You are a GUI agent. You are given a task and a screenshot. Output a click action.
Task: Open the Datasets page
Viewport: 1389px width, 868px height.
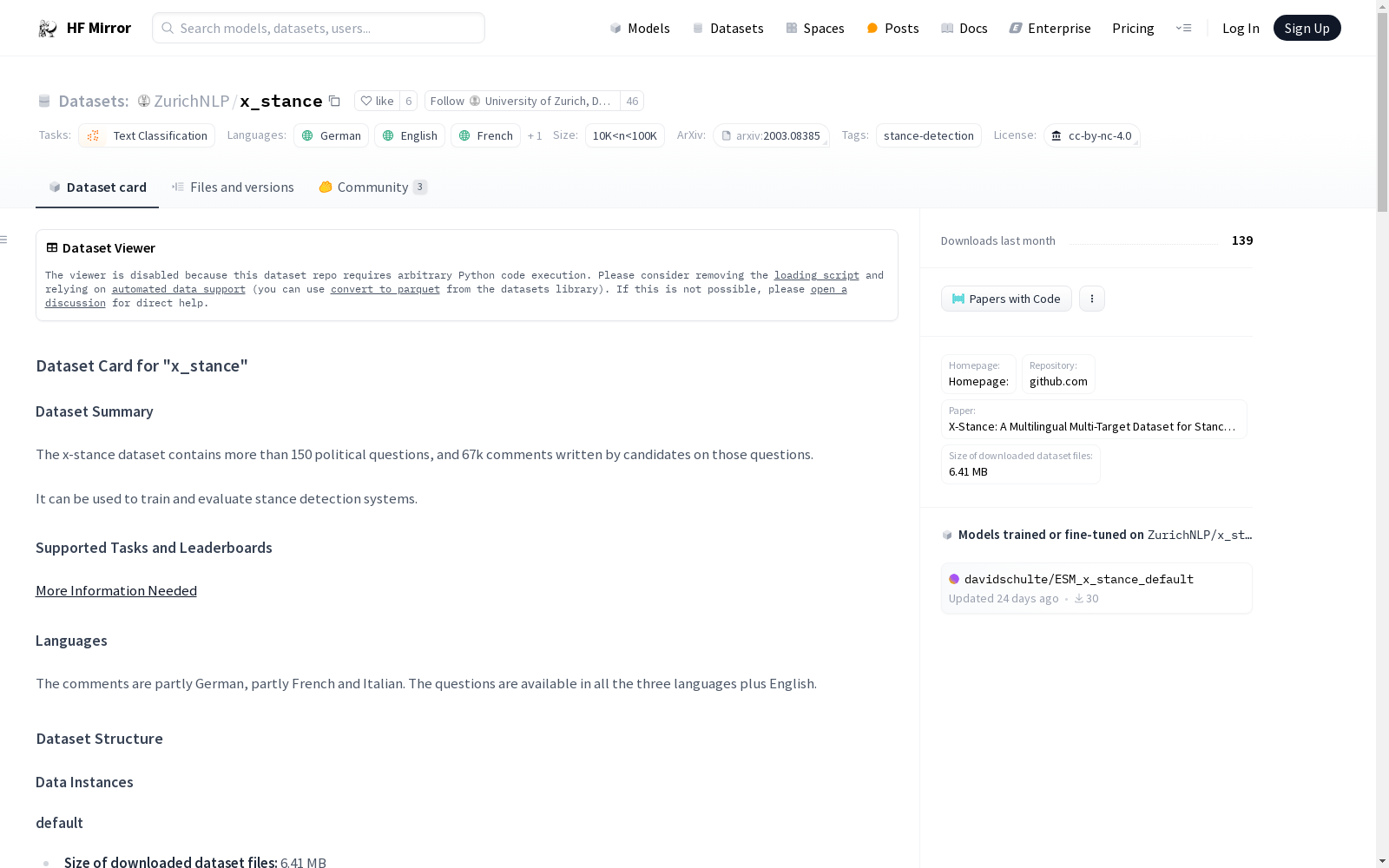[x=727, y=28]
